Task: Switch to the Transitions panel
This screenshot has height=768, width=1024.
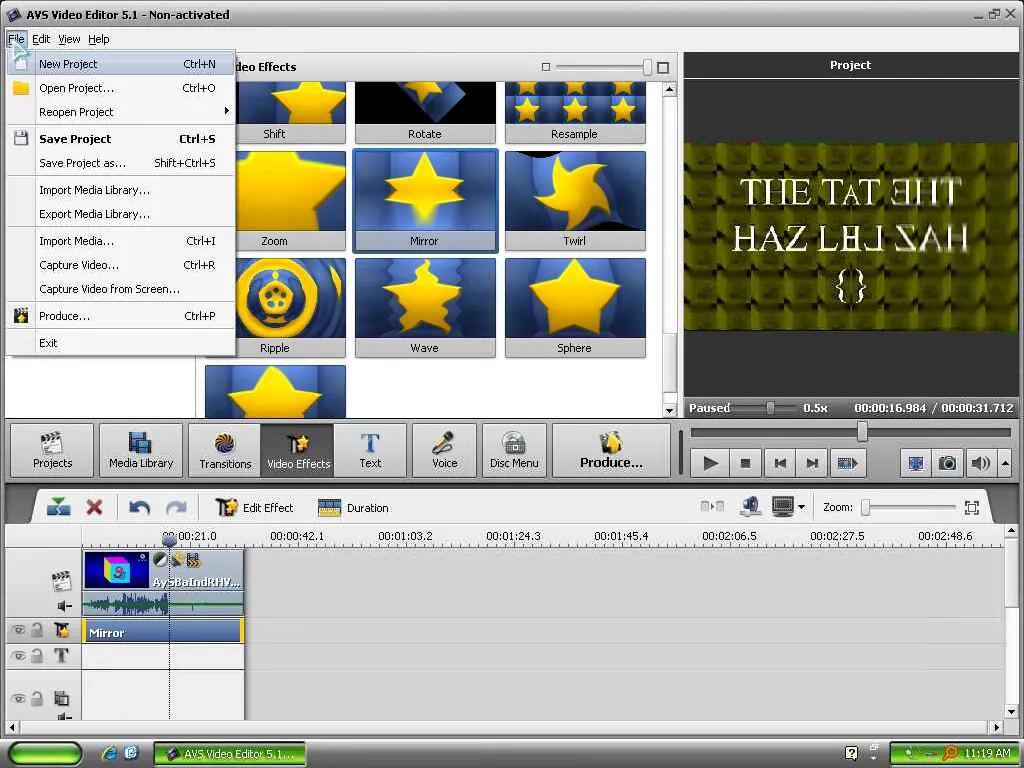Action: pyautogui.click(x=225, y=451)
